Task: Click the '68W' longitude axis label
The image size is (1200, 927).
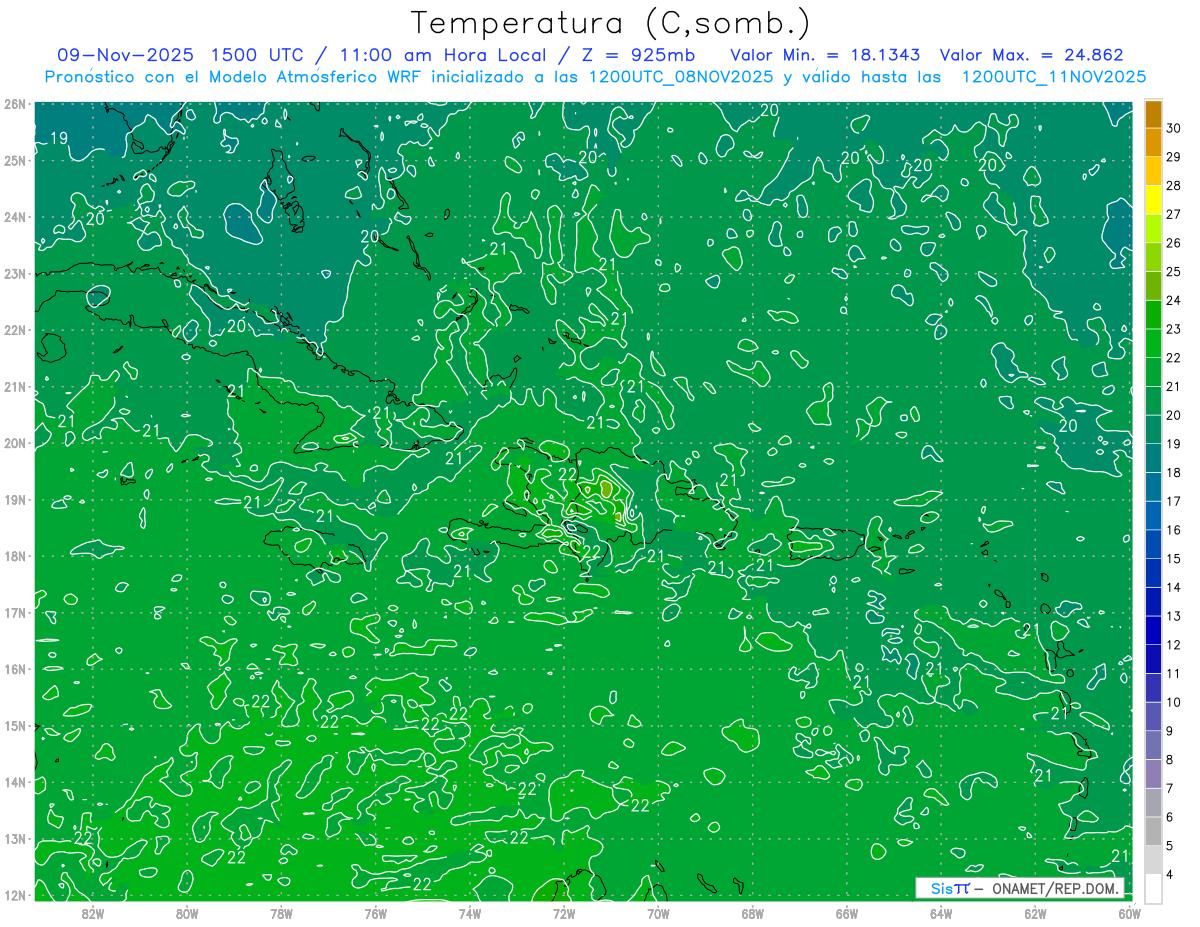Action: coord(752,912)
